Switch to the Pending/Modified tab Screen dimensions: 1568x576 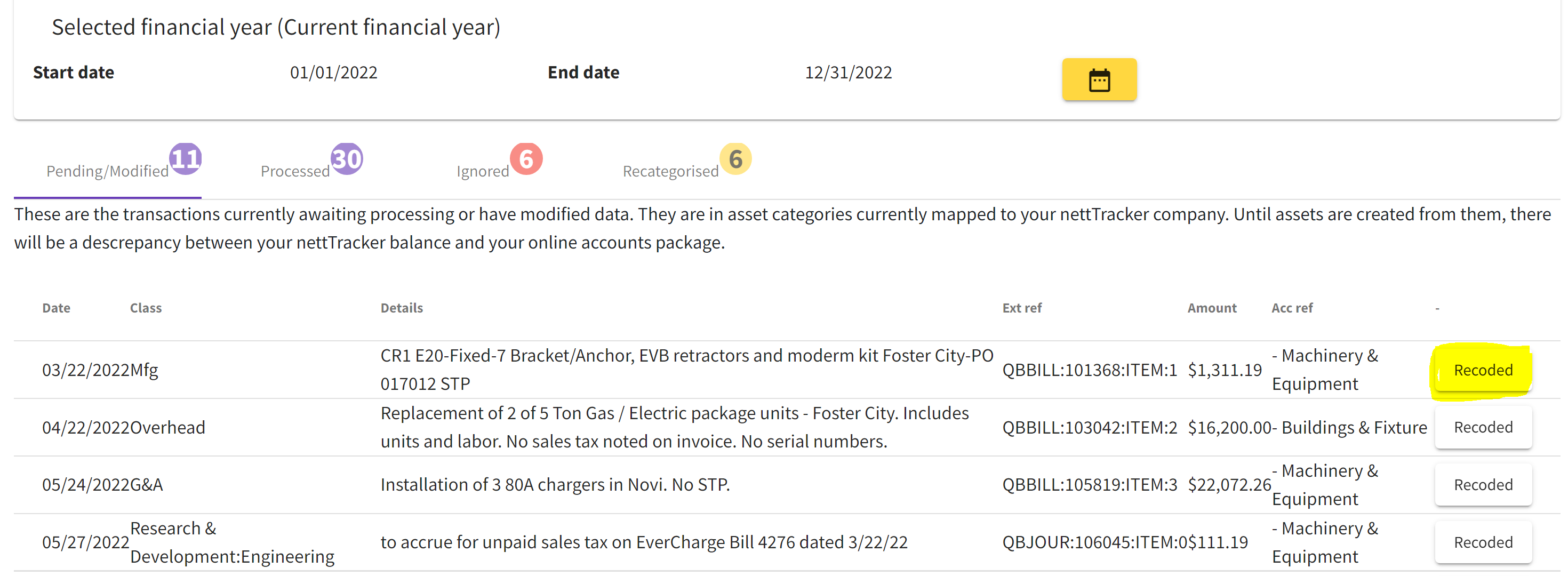108,171
